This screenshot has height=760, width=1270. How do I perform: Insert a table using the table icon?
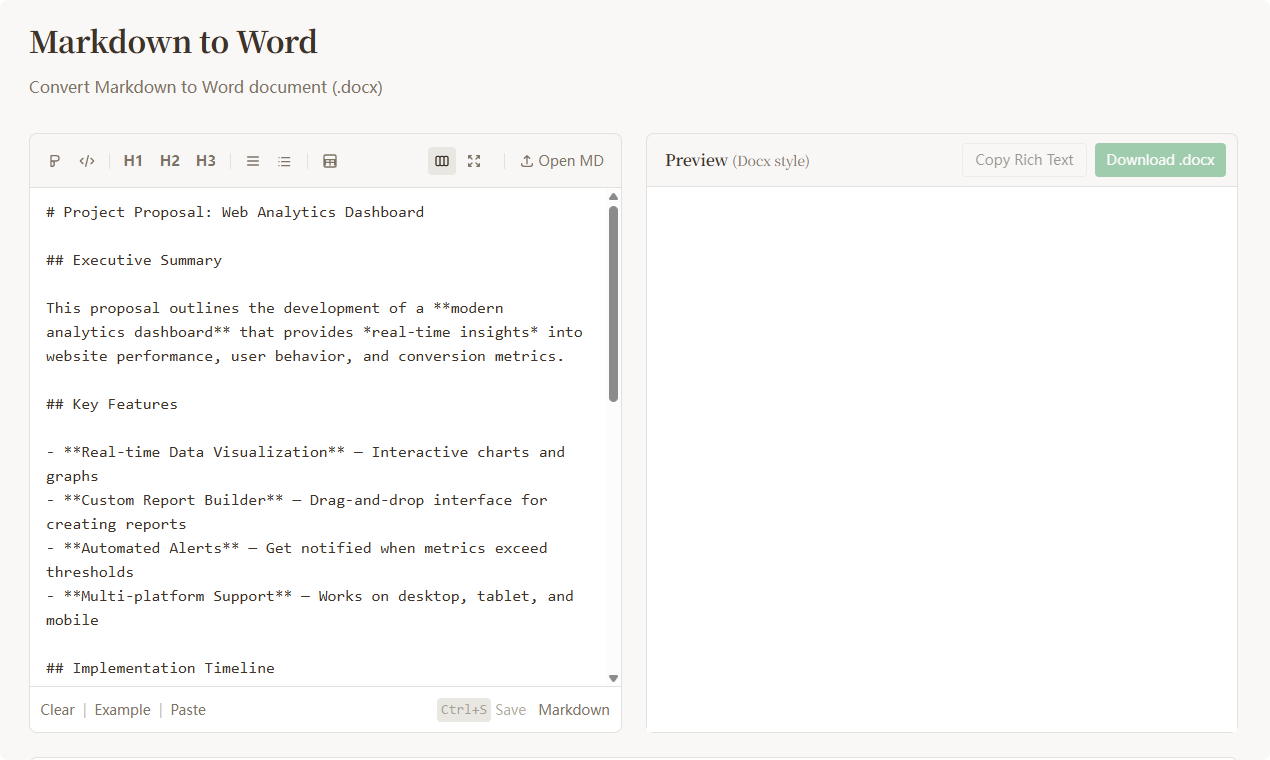point(330,160)
